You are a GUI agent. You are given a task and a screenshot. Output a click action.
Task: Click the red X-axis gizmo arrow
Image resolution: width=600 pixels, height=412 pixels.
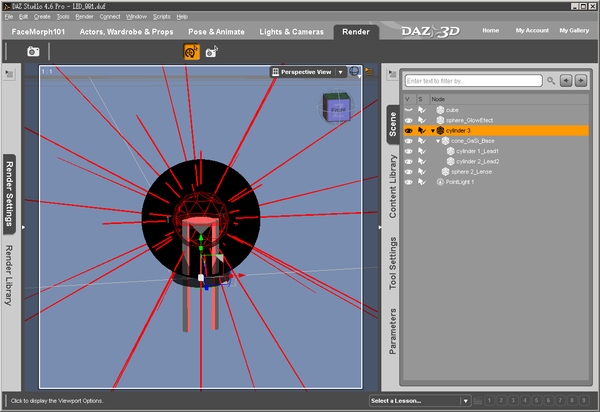(x=242, y=275)
